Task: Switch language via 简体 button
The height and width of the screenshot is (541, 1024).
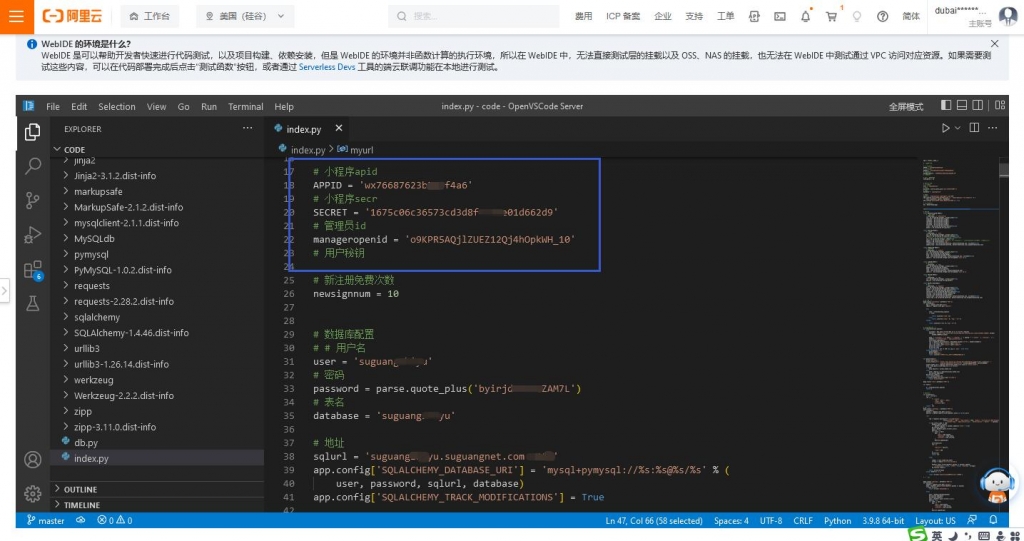Action: click(x=911, y=16)
